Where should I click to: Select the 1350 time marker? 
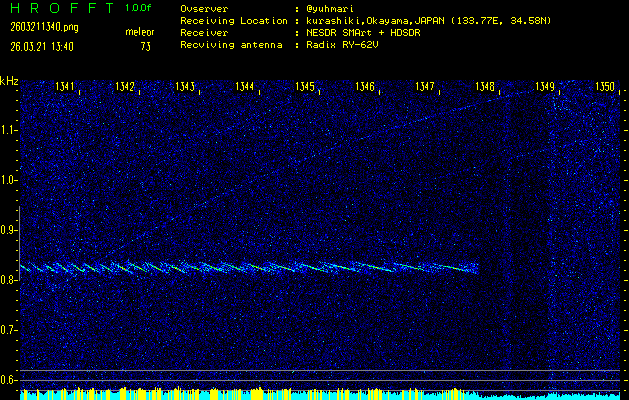click(605, 87)
